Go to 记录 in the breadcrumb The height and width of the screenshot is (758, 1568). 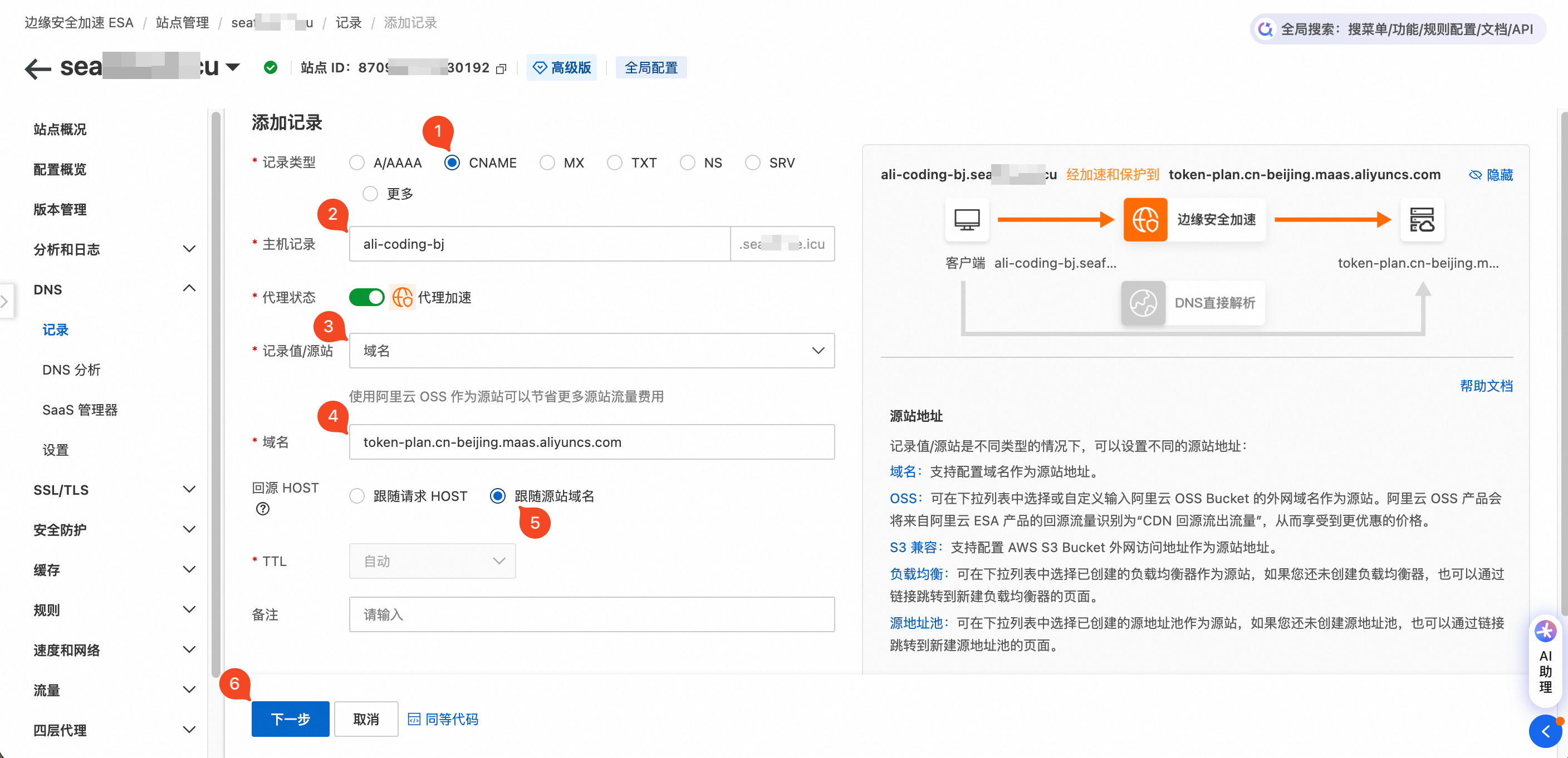coord(348,23)
